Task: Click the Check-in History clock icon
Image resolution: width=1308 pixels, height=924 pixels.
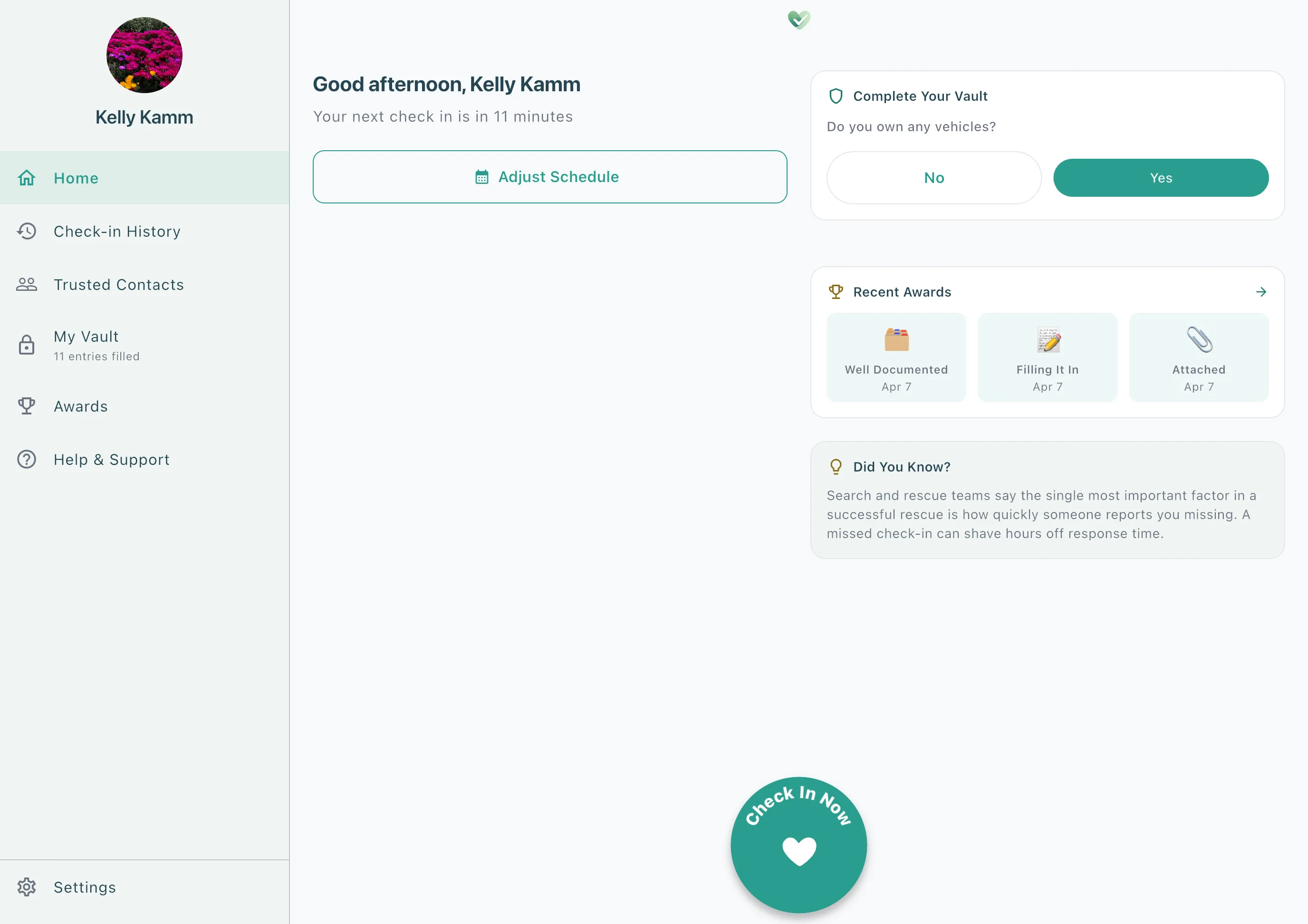Action: pyautogui.click(x=26, y=231)
